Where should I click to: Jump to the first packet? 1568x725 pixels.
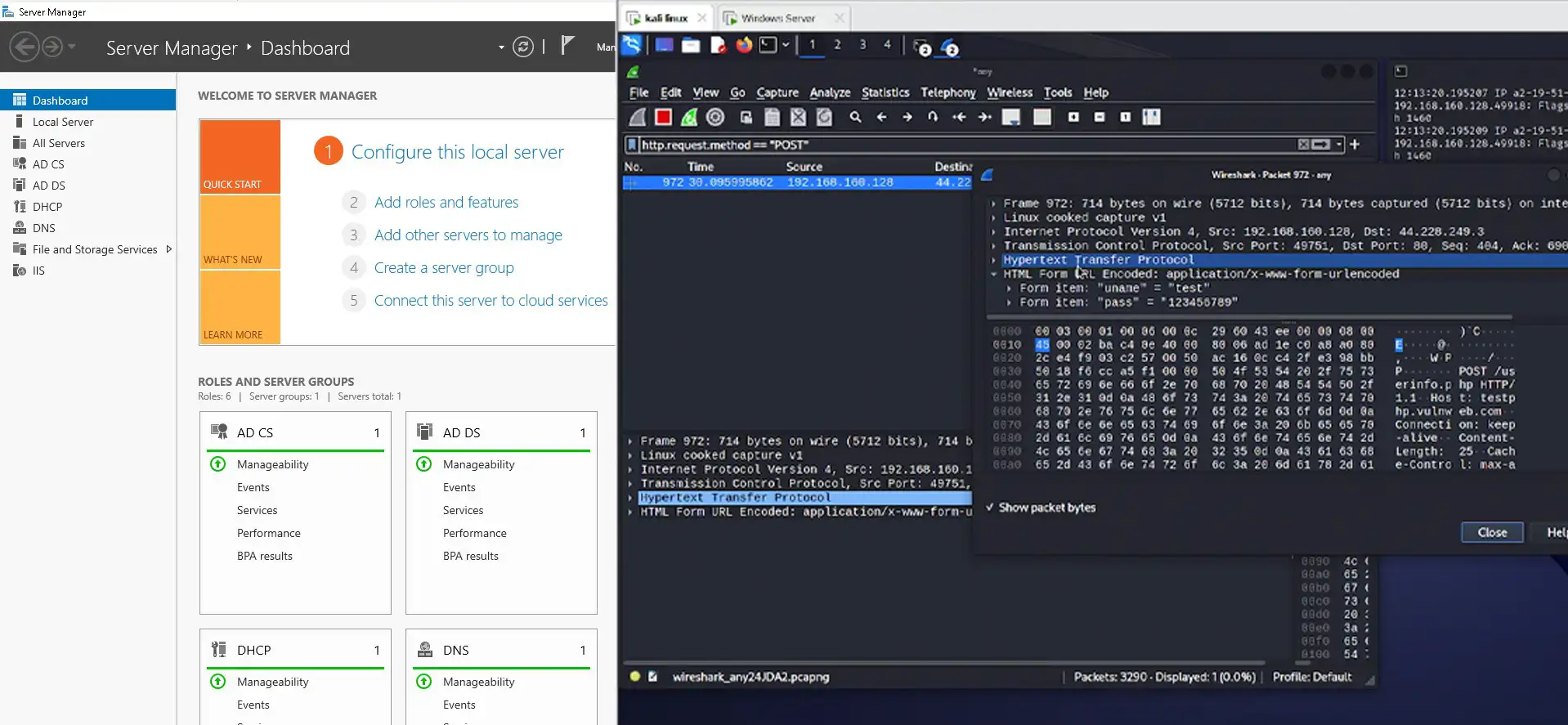pos(959,118)
